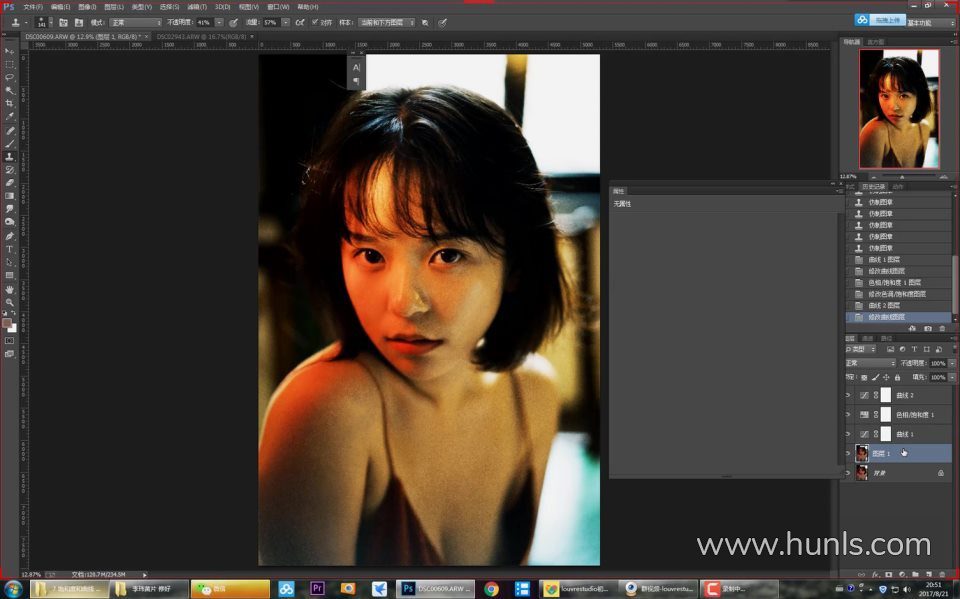Open layer blend mode dropdown in Layers panel
The height and width of the screenshot is (599, 960).
coord(871,363)
